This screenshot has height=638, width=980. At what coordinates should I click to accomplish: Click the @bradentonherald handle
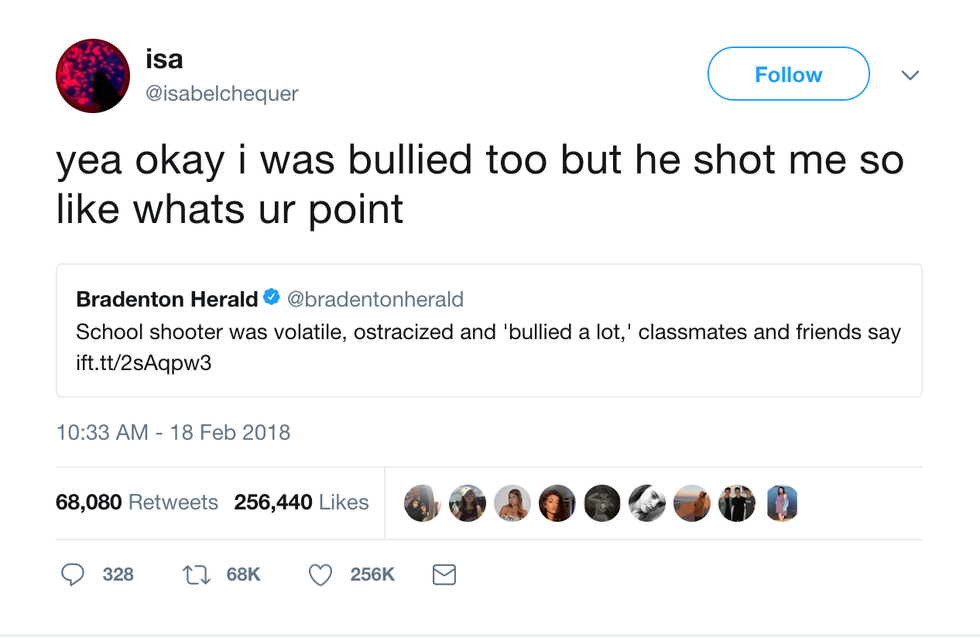click(x=375, y=299)
